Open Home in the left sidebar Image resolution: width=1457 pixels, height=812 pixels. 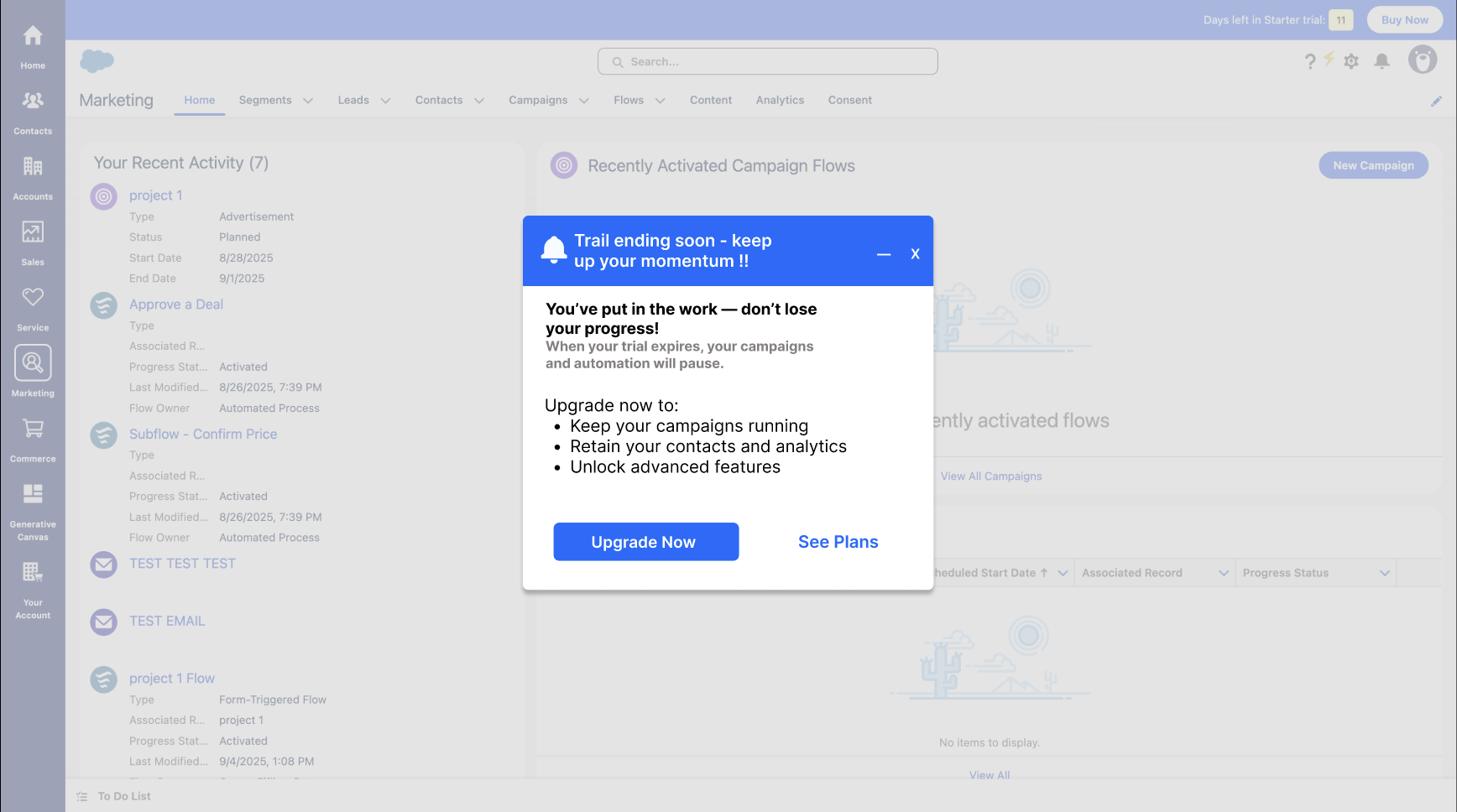(x=33, y=46)
